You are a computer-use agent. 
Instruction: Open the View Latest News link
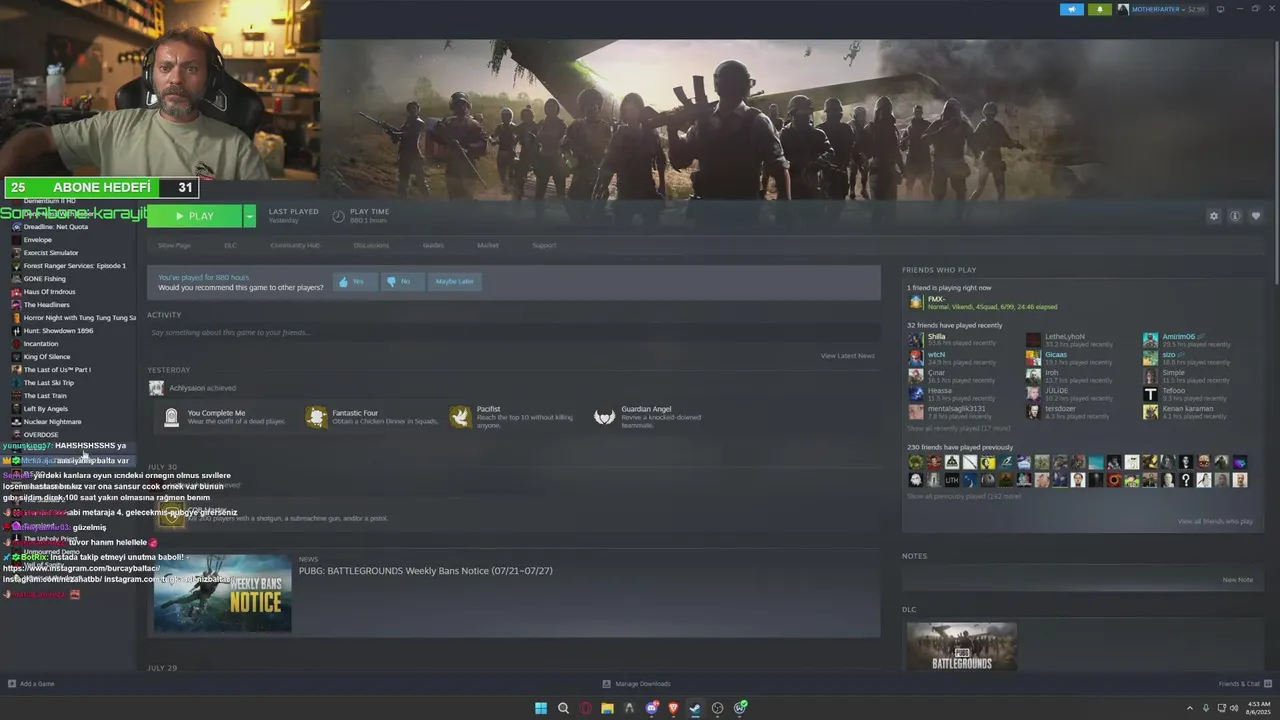point(847,356)
